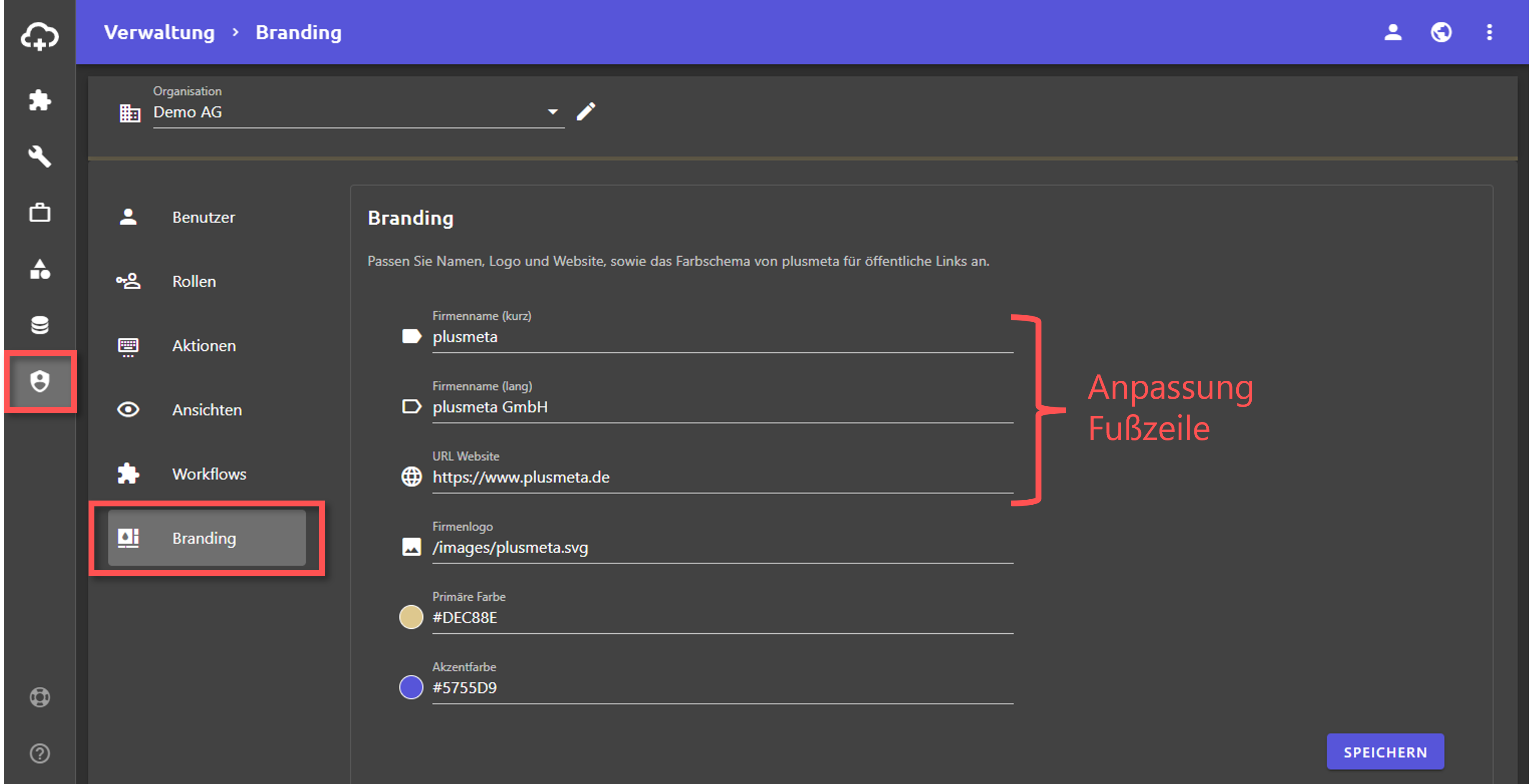Open the wrench tools sidebar icon
This screenshot has height=784, width=1529.
tap(39, 156)
